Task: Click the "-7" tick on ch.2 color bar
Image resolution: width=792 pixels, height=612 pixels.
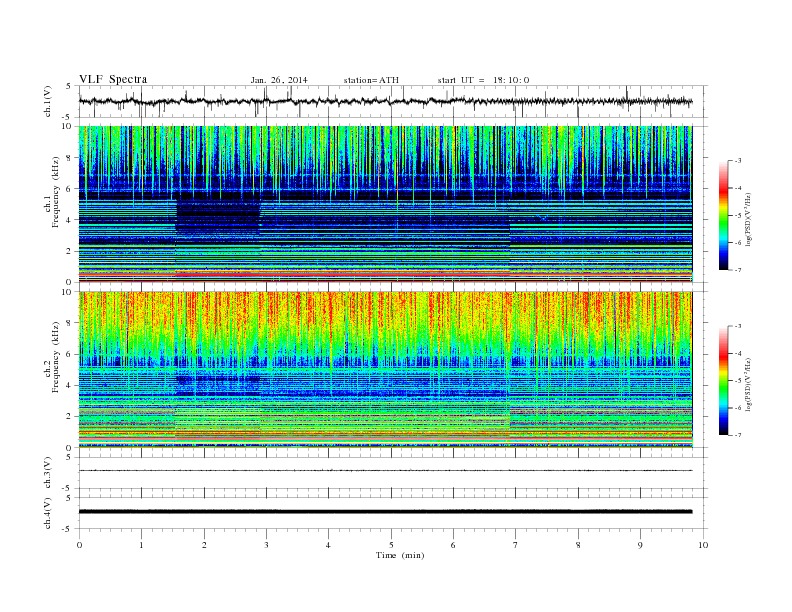Action: tap(737, 435)
